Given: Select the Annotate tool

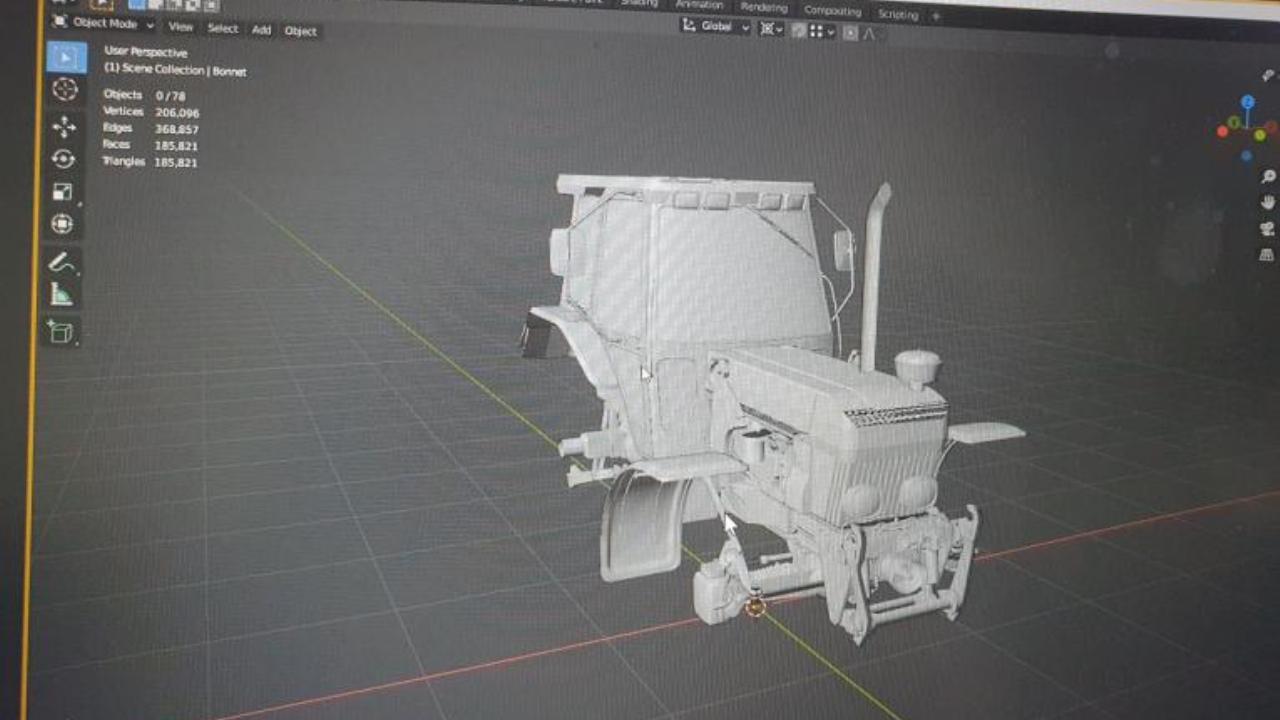Looking at the screenshot, I should [x=61, y=262].
